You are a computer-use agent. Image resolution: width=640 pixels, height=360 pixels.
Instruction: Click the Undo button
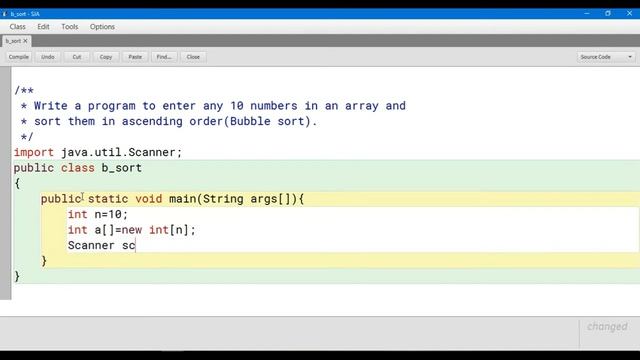(x=48, y=57)
